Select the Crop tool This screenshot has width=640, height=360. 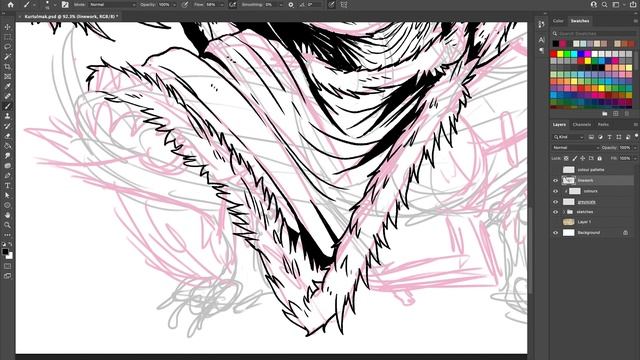coord(7,67)
